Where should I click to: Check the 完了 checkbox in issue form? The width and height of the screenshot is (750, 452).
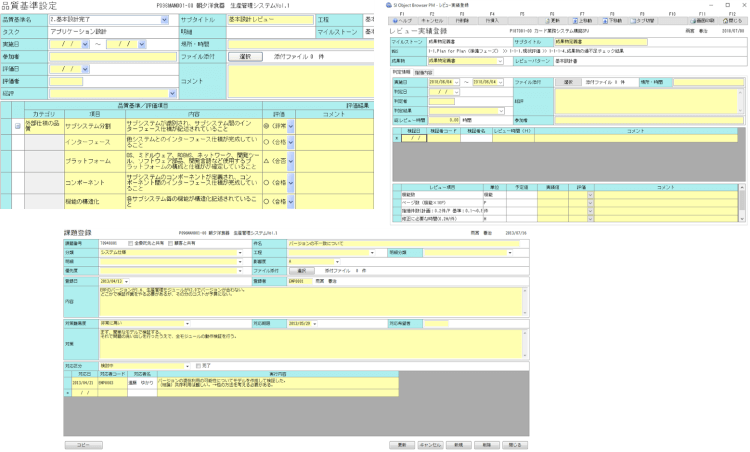click(199, 366)
